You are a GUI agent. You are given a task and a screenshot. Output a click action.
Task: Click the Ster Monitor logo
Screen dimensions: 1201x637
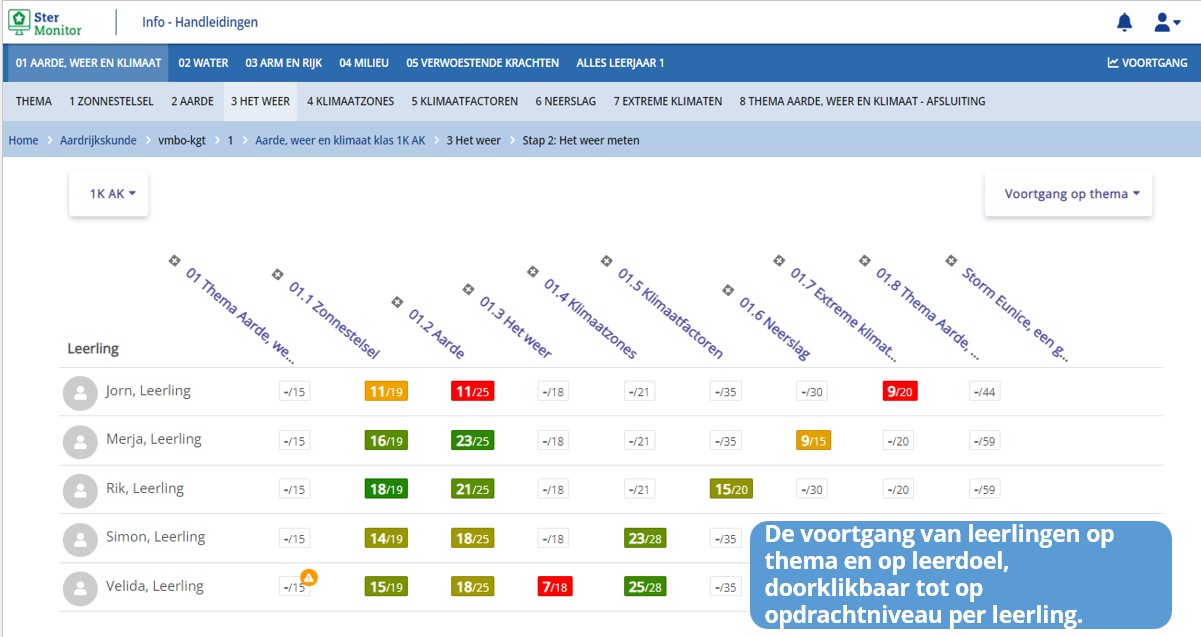coord(46,22)
